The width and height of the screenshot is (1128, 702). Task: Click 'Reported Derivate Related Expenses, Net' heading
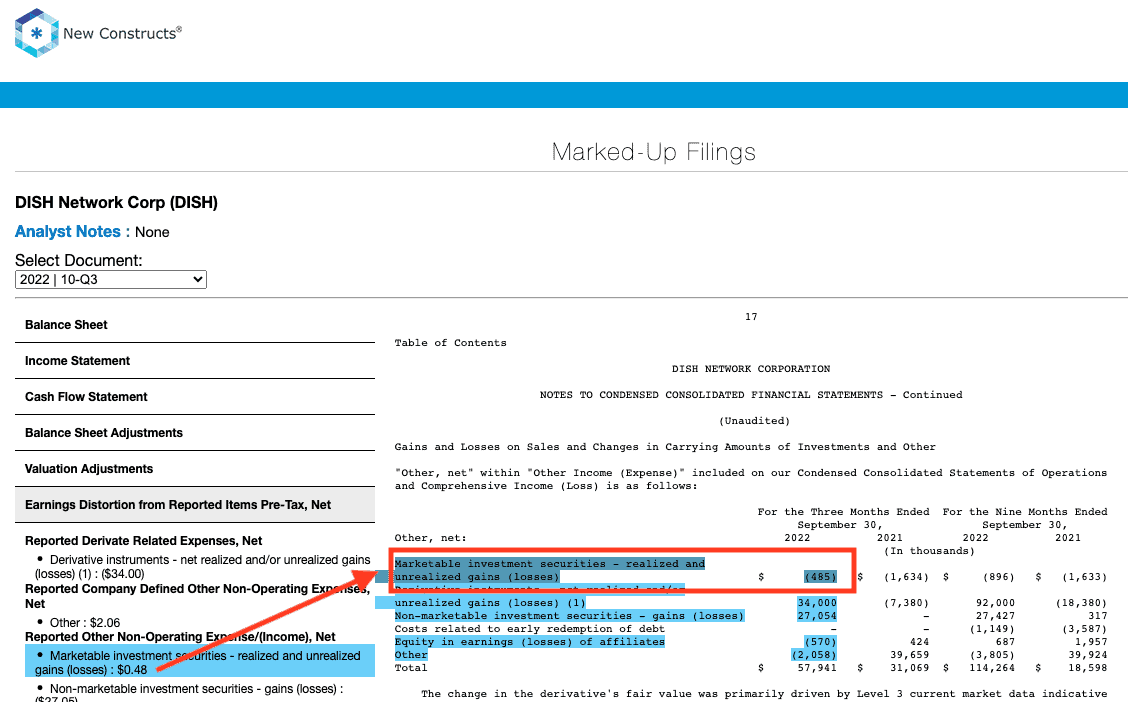143,541
